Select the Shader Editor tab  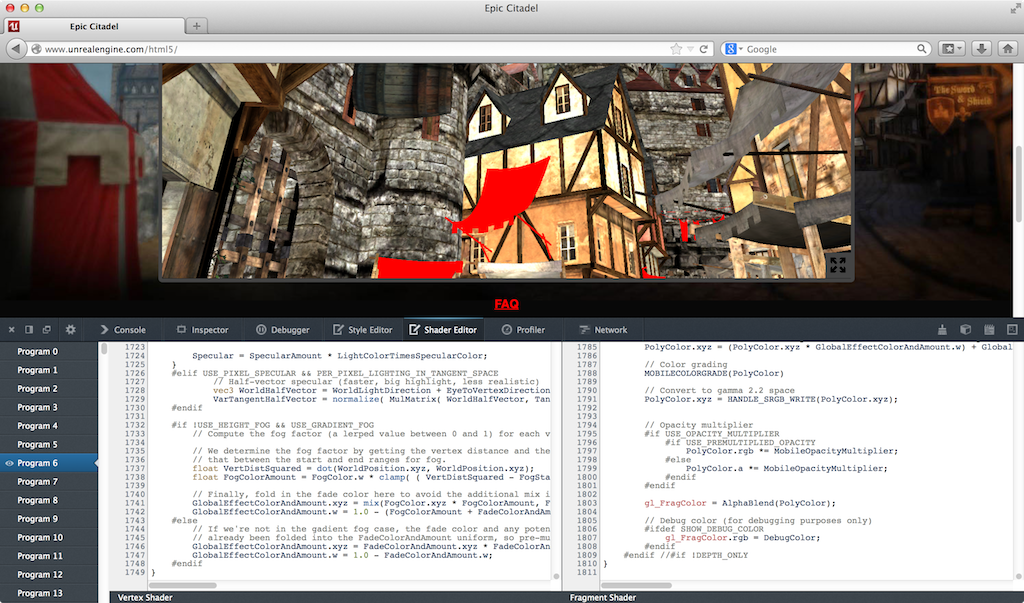click(x=443, y=330)
